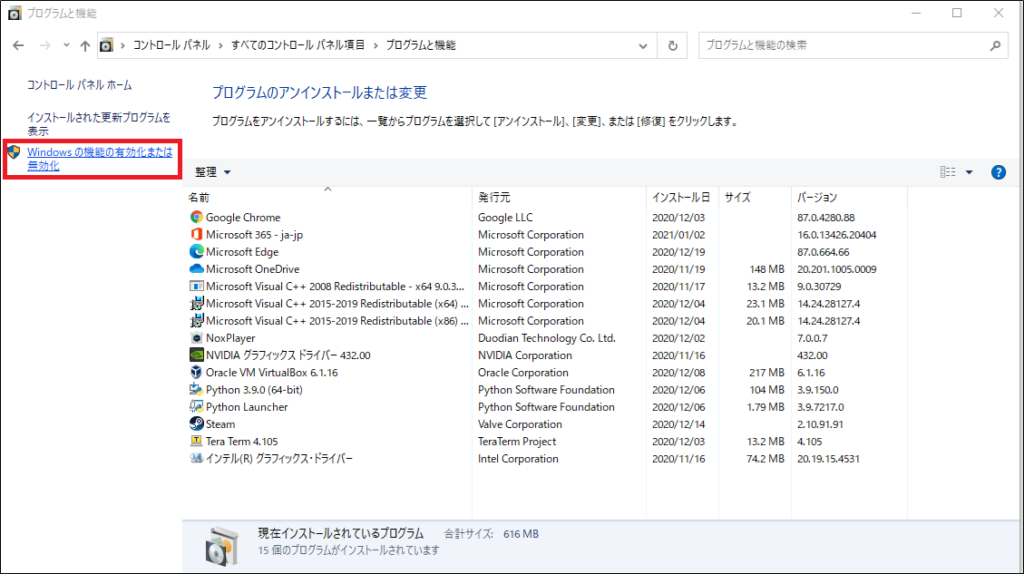
Task: Select the NoxPlayer row name
Action: tap(231, 338)
